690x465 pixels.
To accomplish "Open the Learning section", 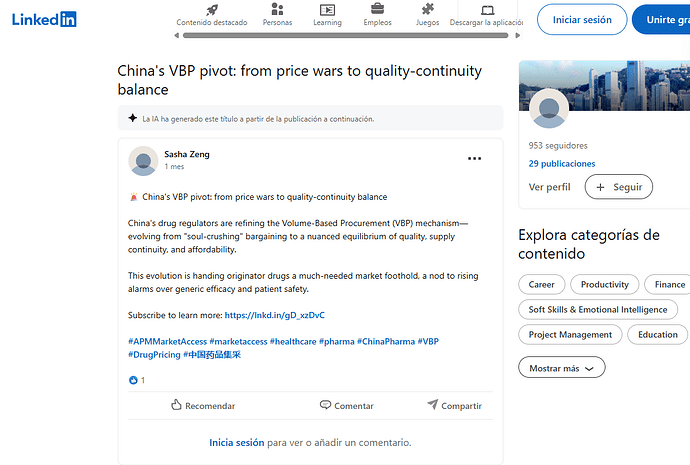I will [327, 15].
